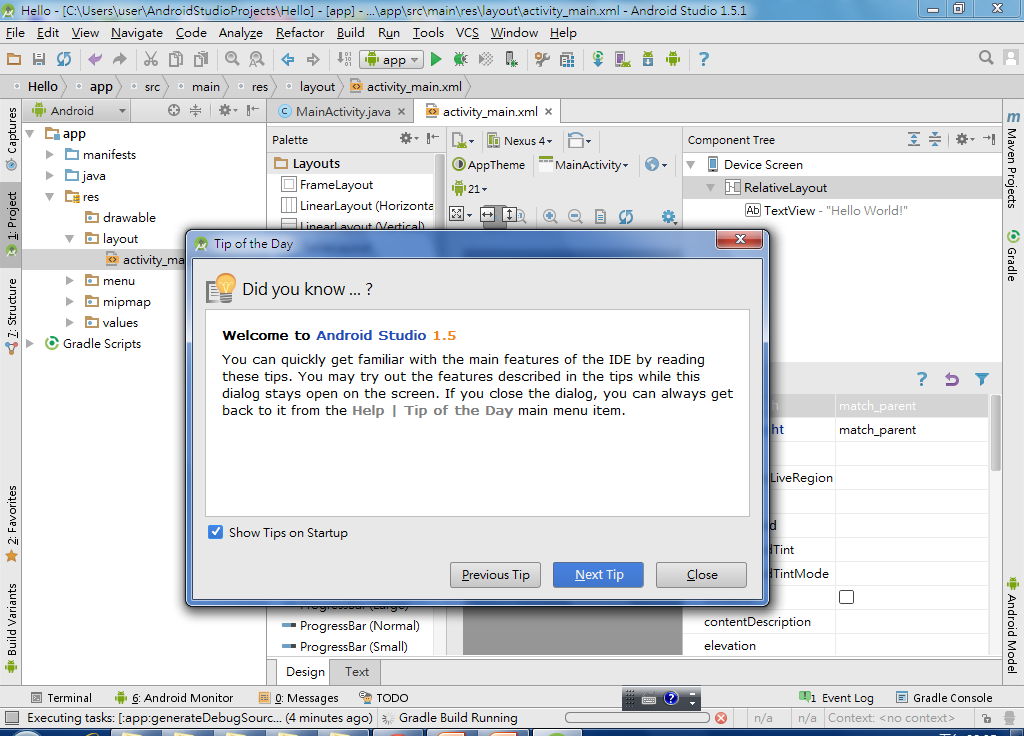Click the Previous Tip button
The height and width of the screenshot is (736, 1024).
click(x=495, y=575)
